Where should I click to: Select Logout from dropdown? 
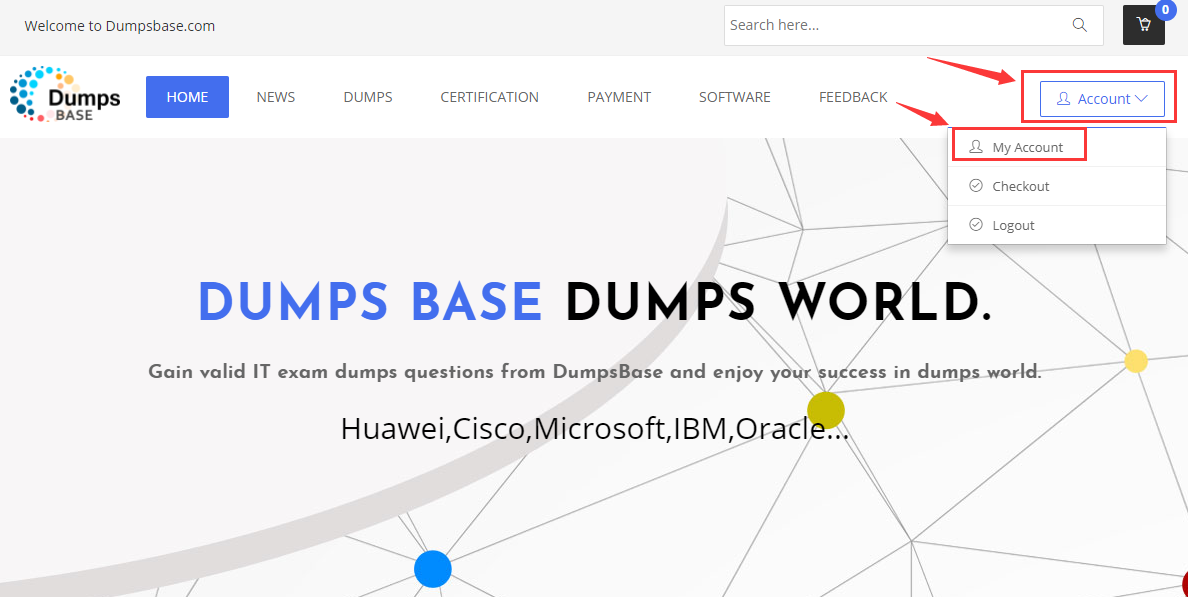(1056, 225)
